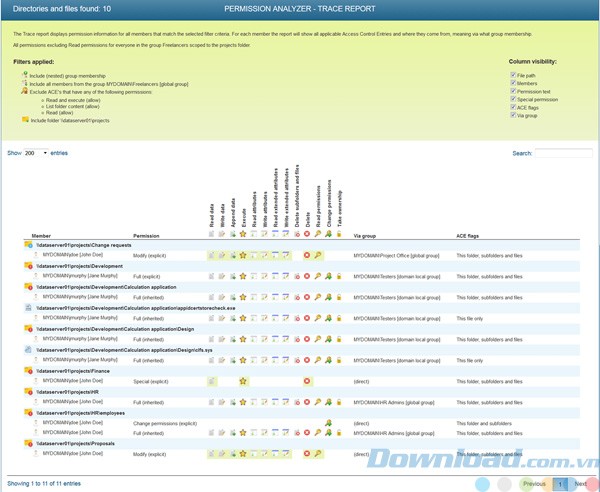Click the file icon next to appidcertstorecheck.exe

tap(29, 309)
